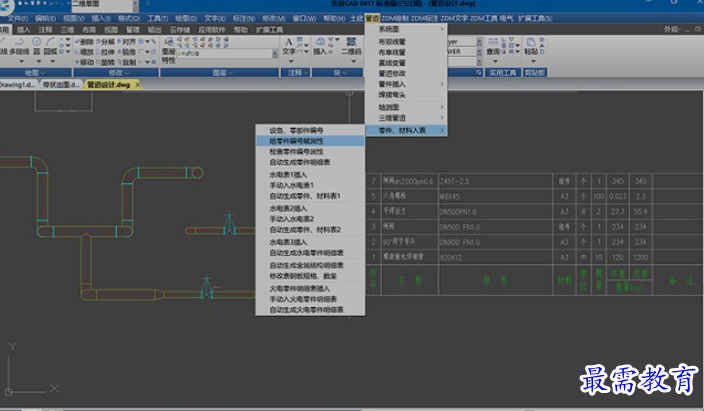Select the 圆弧 arc drawing tool
Screen dimensions: 704x411
50,46
